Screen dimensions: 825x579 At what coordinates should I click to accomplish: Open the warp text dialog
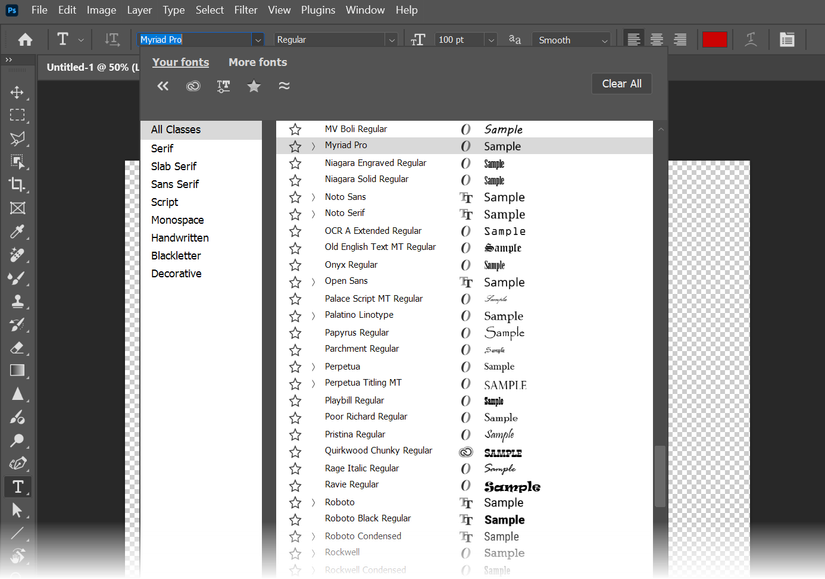[751, 39]
